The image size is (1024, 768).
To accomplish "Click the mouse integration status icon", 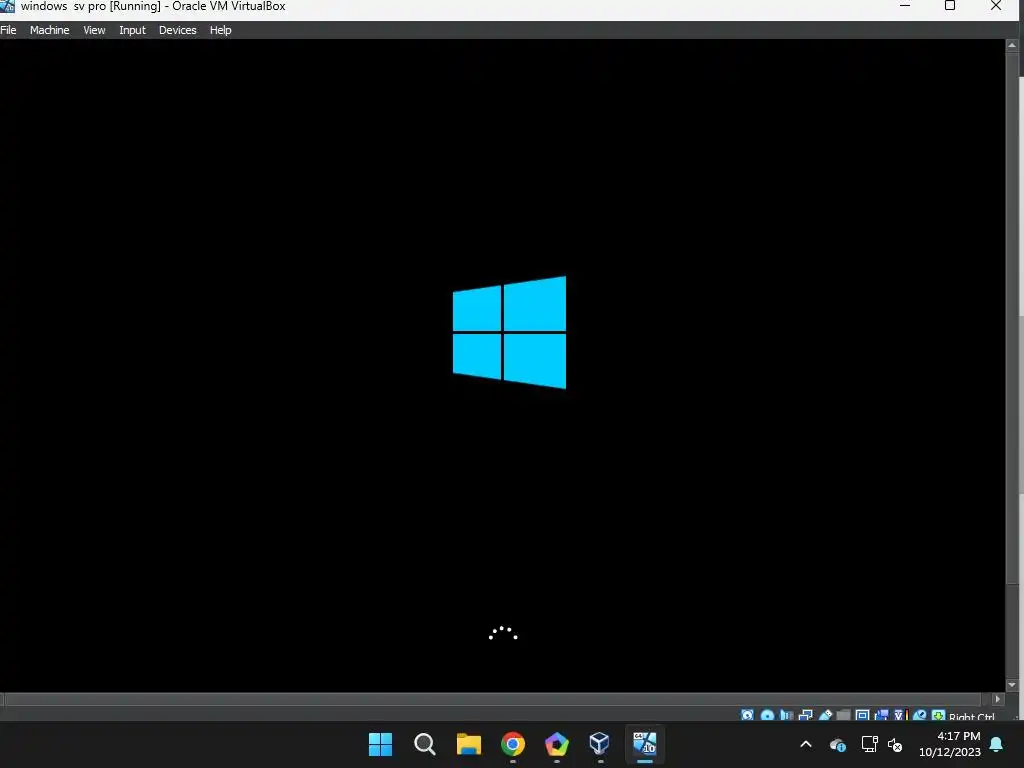I will (x=920, y=715).
